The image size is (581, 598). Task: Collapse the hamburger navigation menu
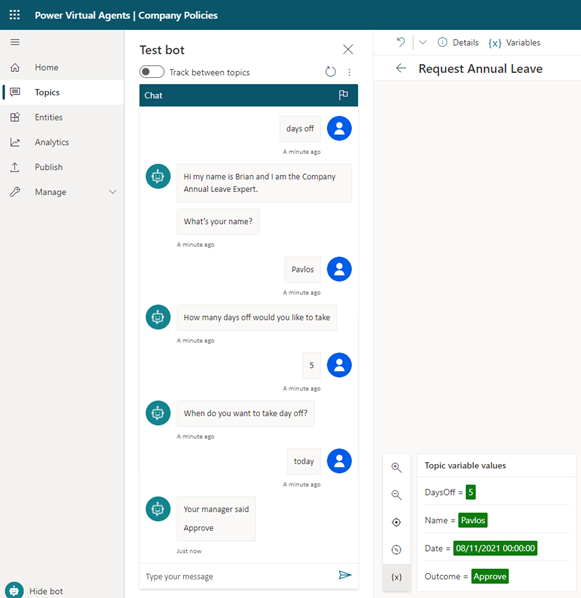pyautogui.click(x=15, y=42)
